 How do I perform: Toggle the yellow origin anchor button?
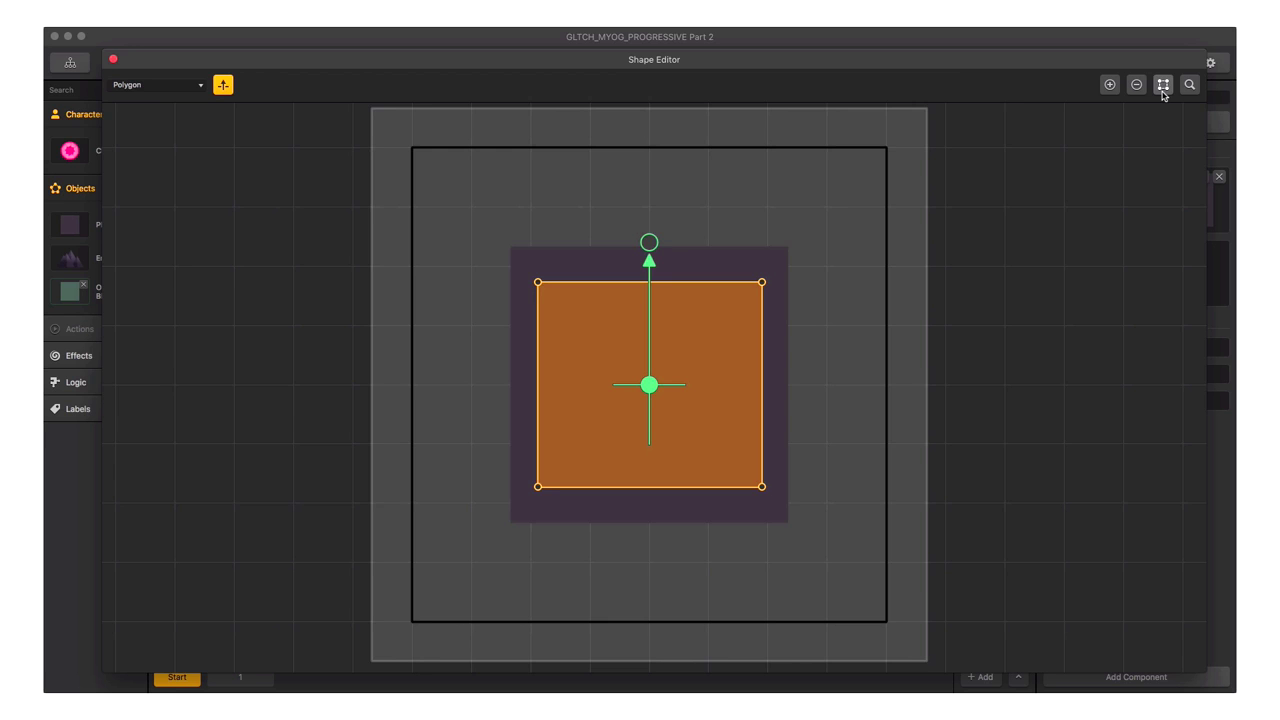click(223, 85)
